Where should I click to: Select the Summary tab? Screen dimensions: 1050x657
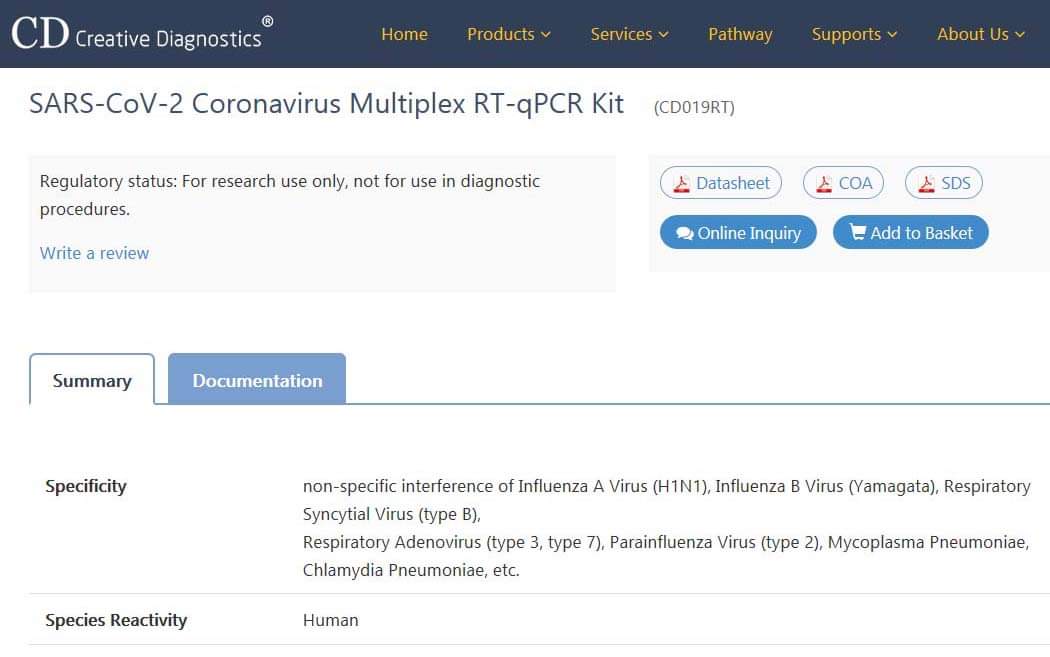92,380
